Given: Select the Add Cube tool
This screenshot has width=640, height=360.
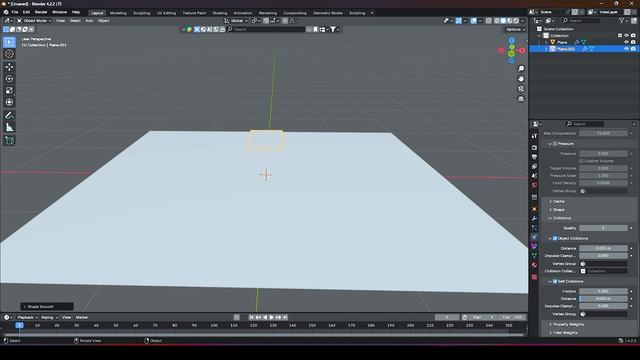Looking at the screenshot, I should point(9,140).
